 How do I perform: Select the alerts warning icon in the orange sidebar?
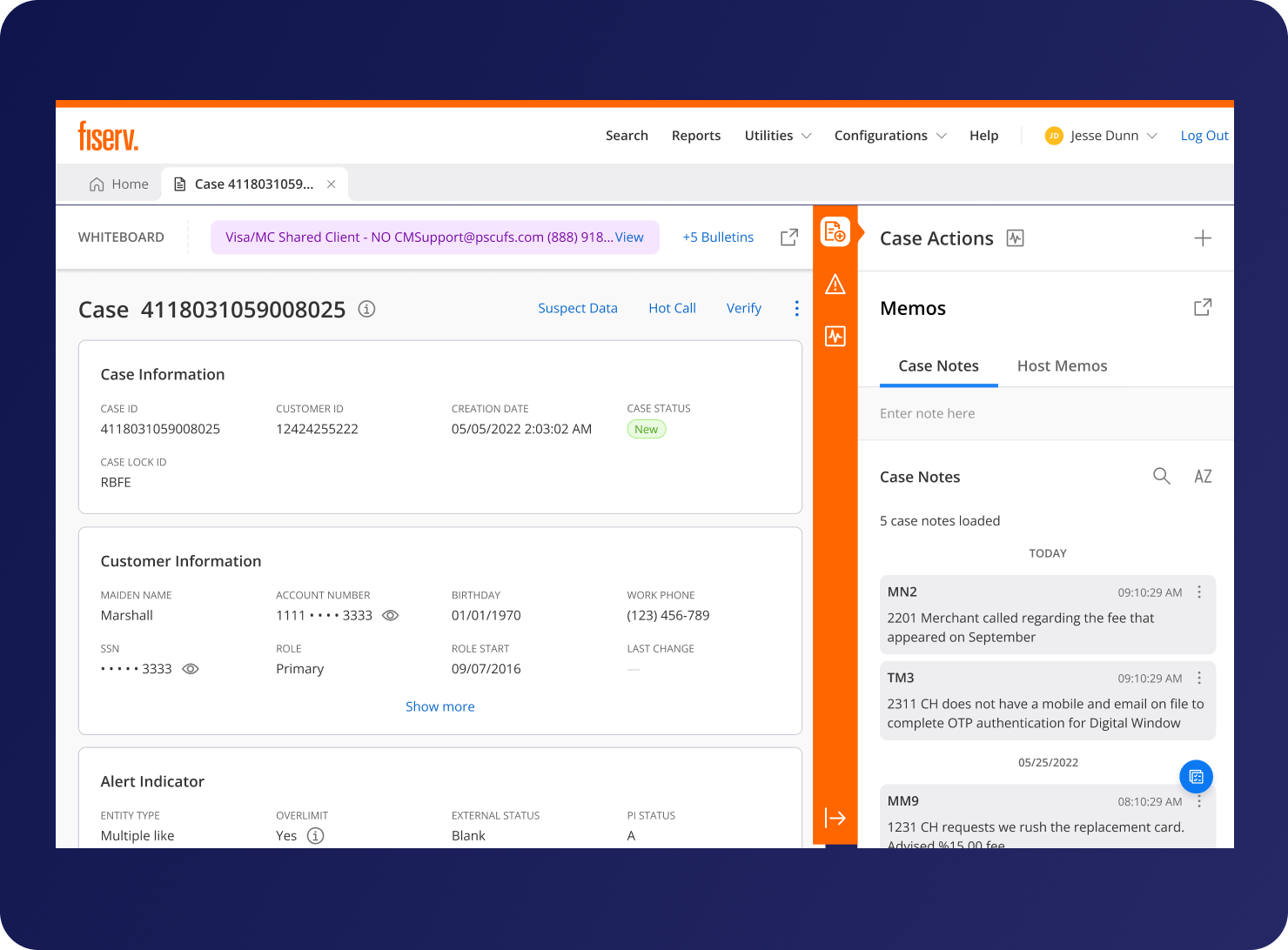[x=835, y=284]
